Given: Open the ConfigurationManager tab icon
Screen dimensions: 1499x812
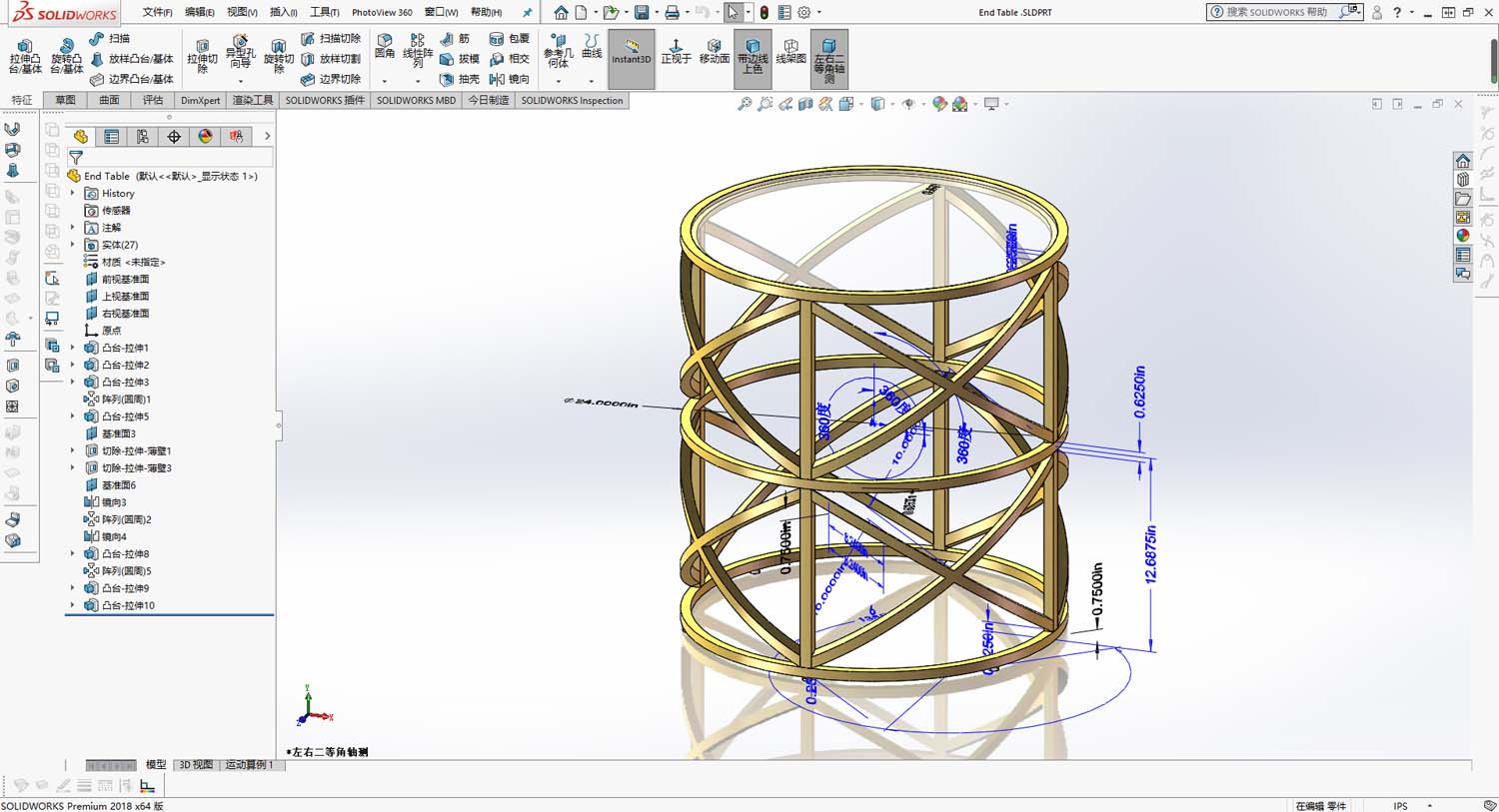Looking at the screenshot, I should coord(143,137).
